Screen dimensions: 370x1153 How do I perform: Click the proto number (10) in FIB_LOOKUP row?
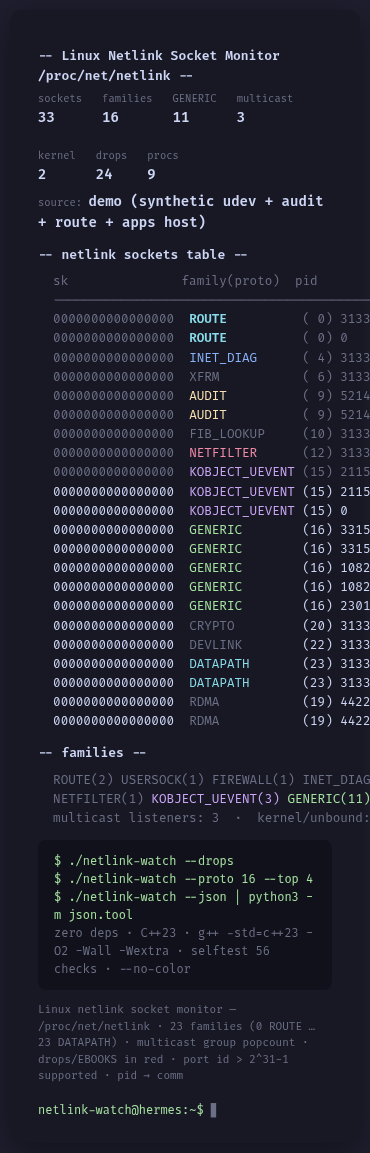(x=318, y=434)
